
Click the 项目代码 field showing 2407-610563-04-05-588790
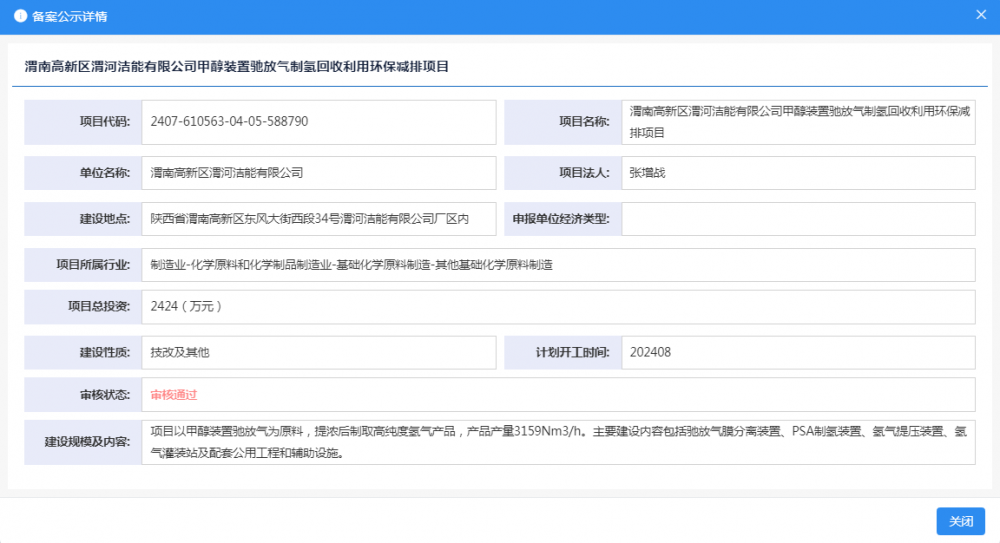tap(318, 122)
